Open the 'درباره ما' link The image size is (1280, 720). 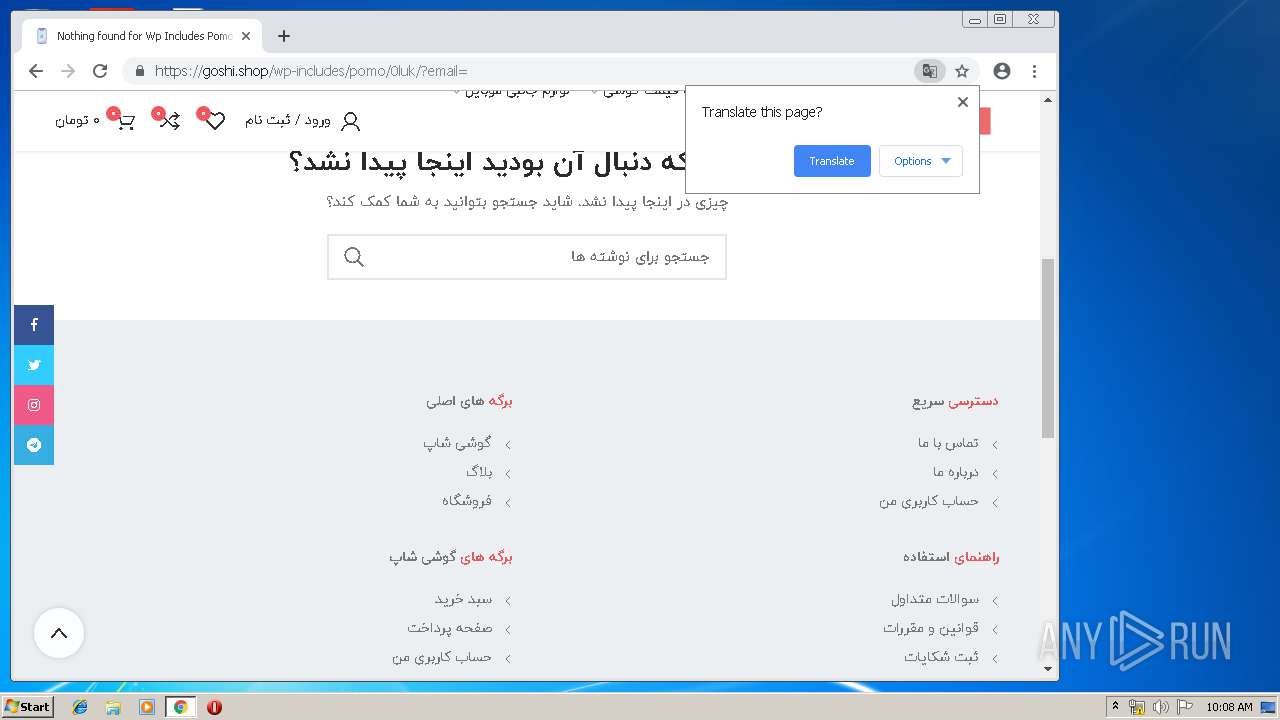[x=956, y=472]
